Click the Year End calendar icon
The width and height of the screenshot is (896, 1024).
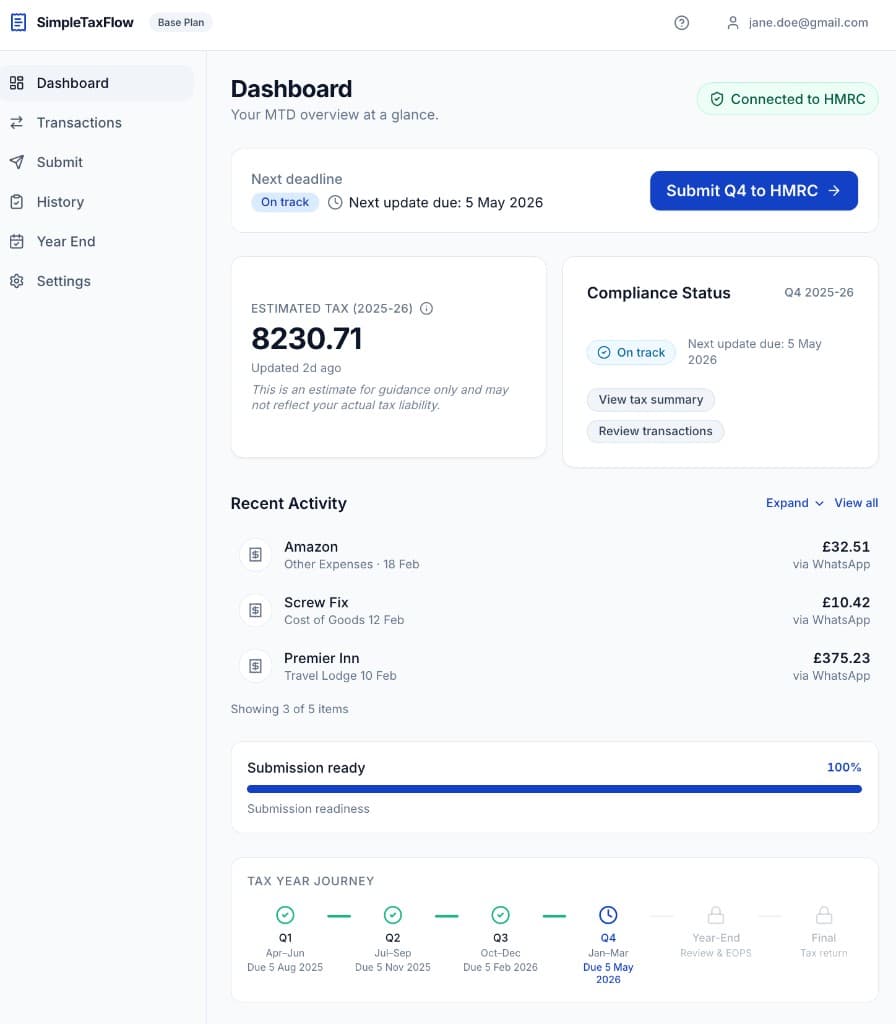tap(17, 241)
